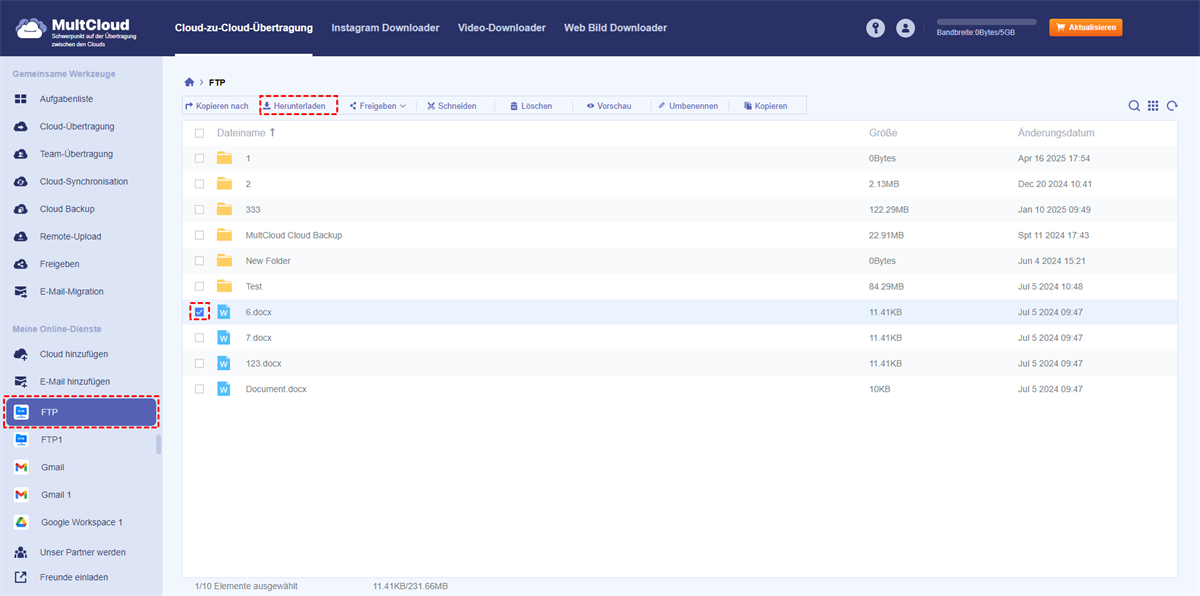
Task: Tick the checkbox for 7.docx
Action: click(200, 338)
